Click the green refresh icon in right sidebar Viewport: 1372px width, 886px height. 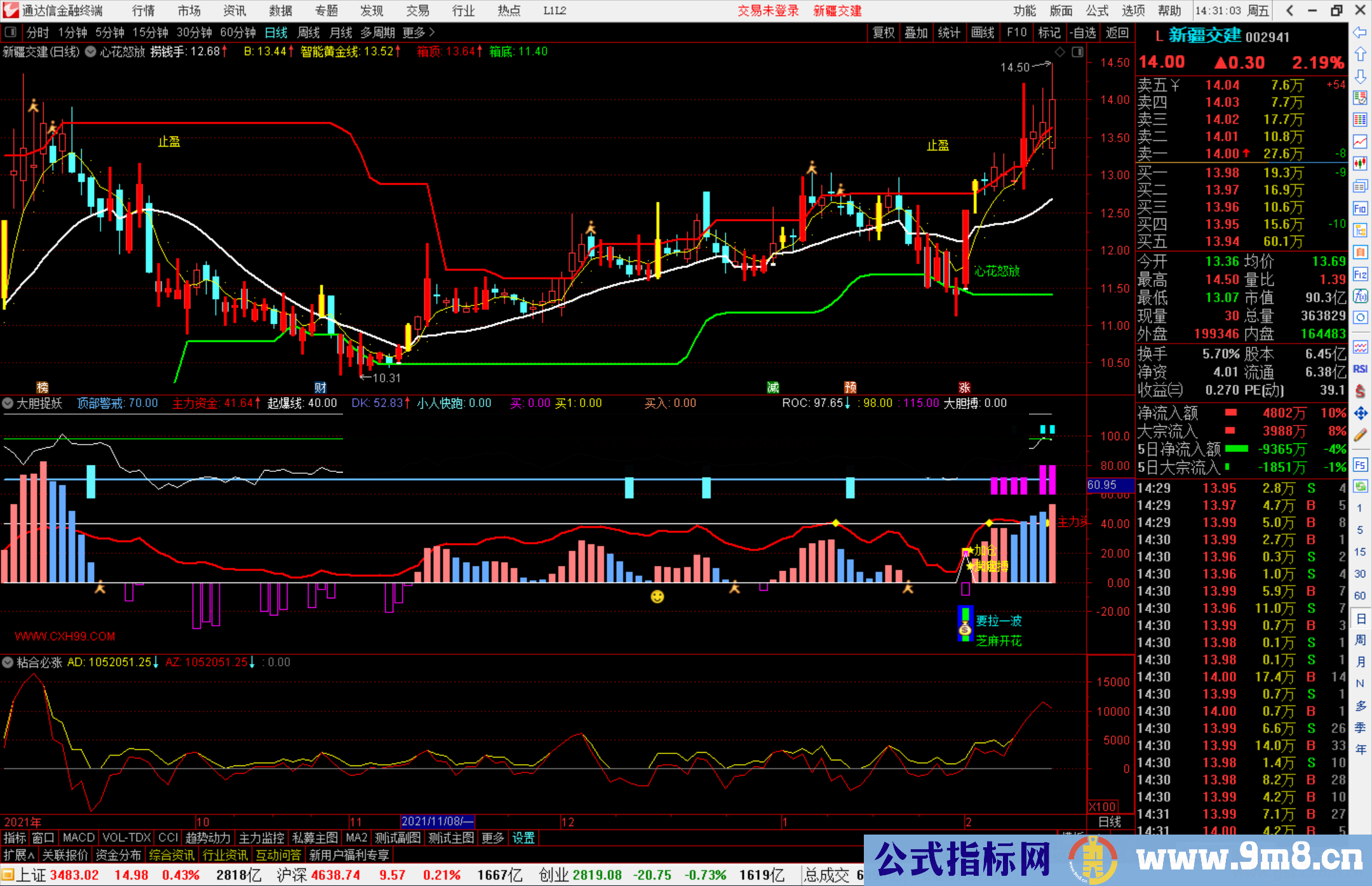pyautogui.click(x=1362, y=486)
